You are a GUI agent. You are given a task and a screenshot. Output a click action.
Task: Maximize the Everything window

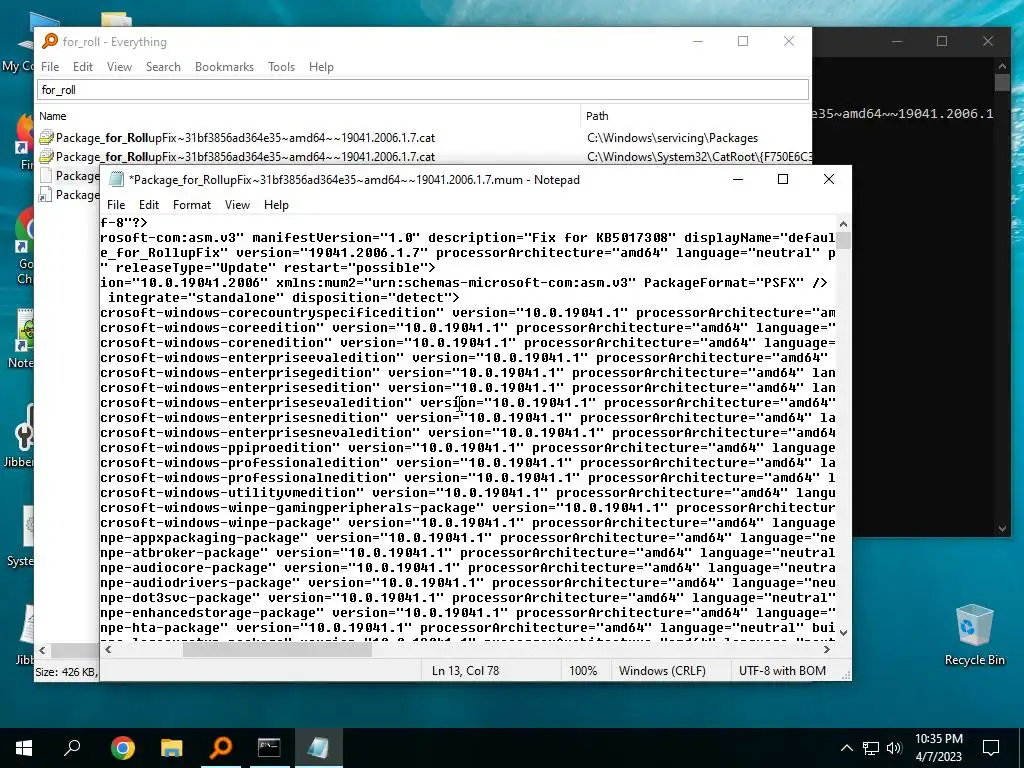(x=743, y=41)
